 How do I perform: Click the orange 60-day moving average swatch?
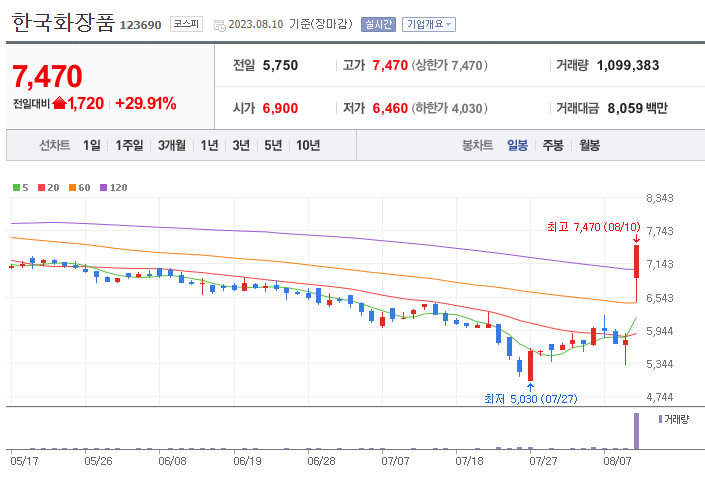click(72, 188)
